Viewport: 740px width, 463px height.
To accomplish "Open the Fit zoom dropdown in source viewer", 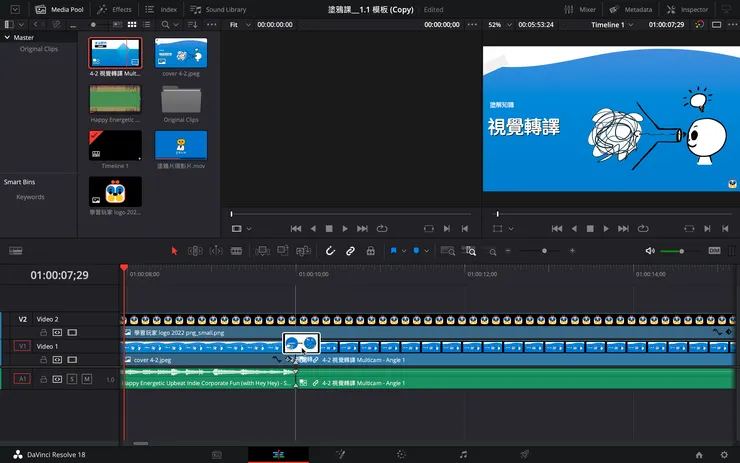I will 238,24.
